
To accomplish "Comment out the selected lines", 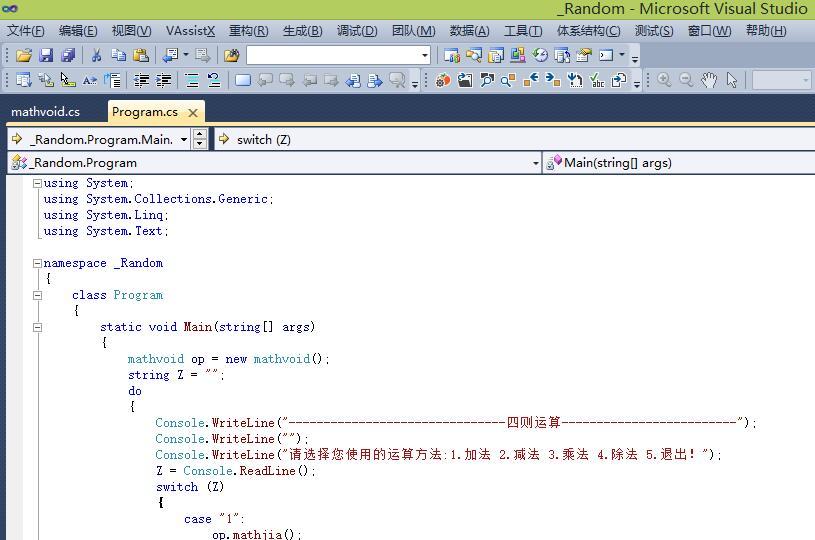I will tap(192, 81).
